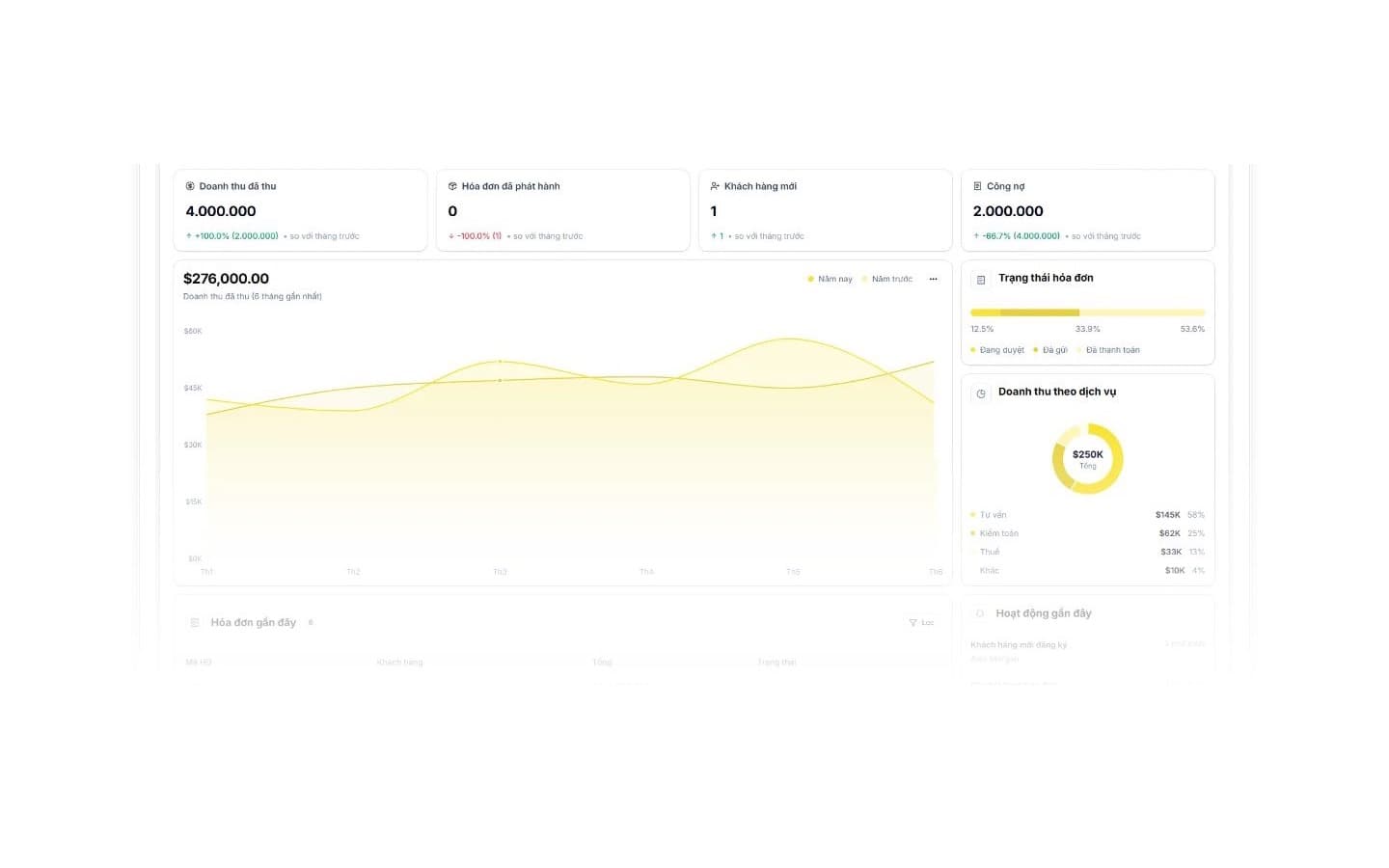Click the invoice status progress bar

[x=1088, y=312]
